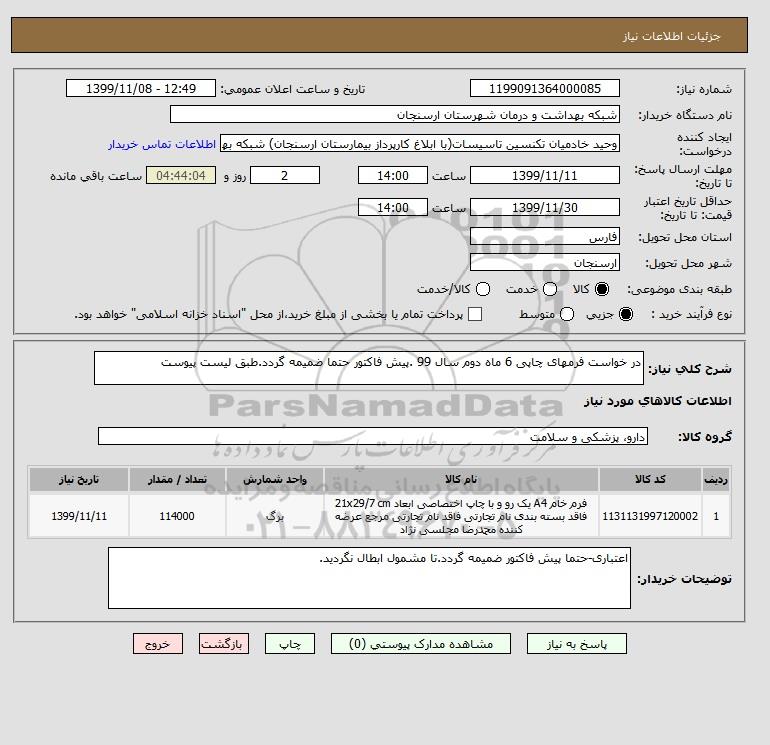The width and height of the screenshot is (770, 745).
Task: Click the response deadline date 1399/11/11 field
Action: 545,175
